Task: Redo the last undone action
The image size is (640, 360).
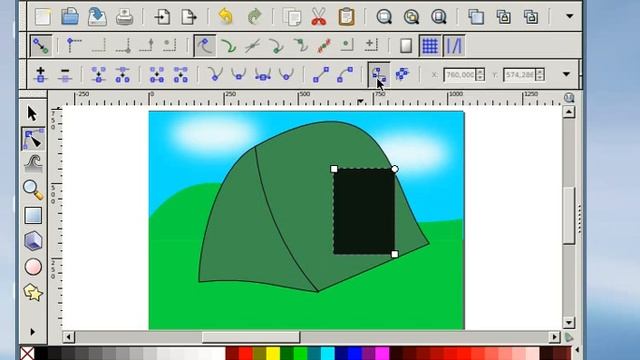Action: pos(254,17)
